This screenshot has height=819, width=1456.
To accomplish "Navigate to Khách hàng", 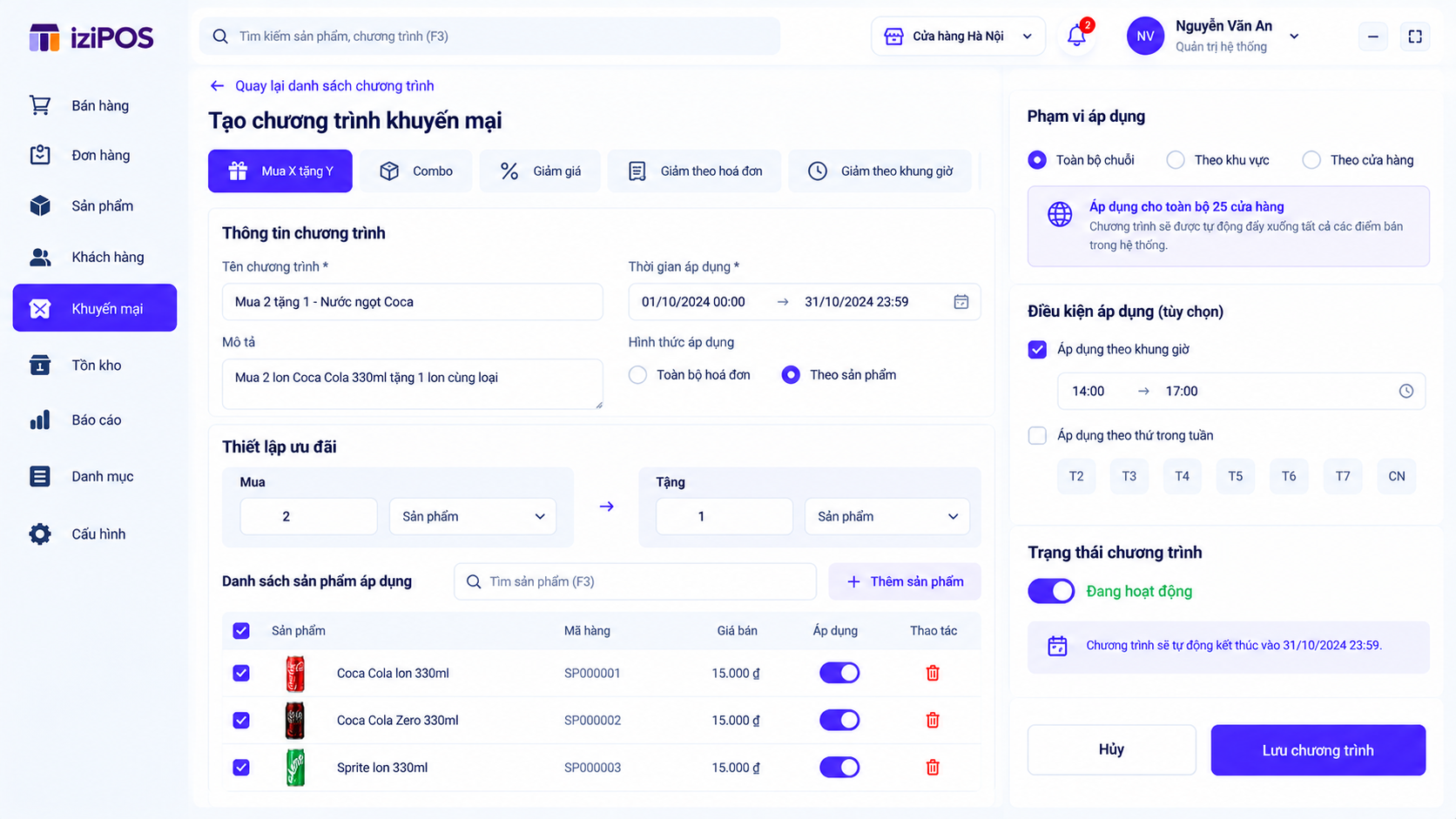I will 95,257.
